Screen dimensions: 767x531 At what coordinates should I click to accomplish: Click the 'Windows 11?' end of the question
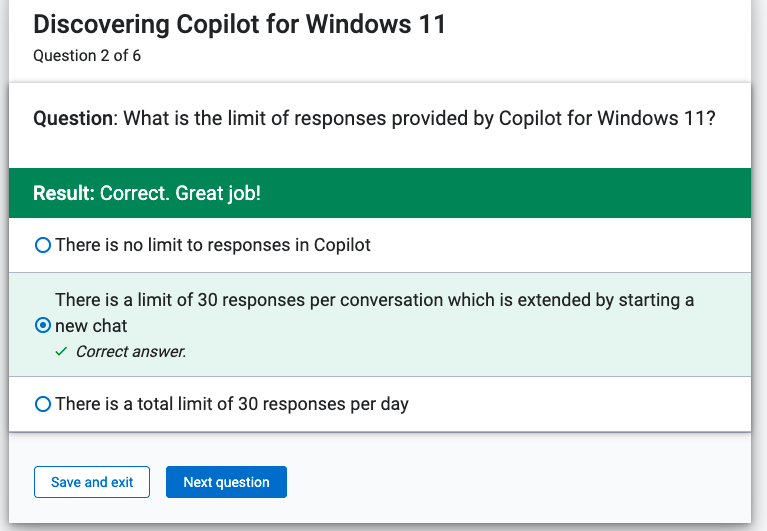click(656, 118)
